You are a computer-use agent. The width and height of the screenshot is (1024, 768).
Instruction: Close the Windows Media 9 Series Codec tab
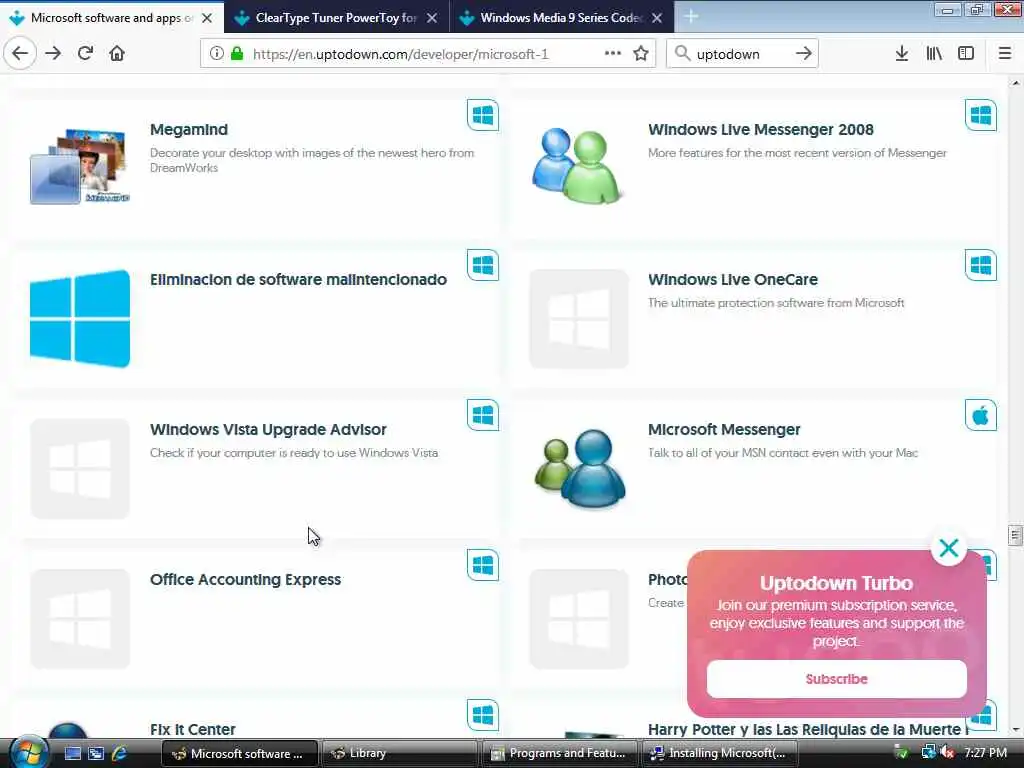pos(657,18)
